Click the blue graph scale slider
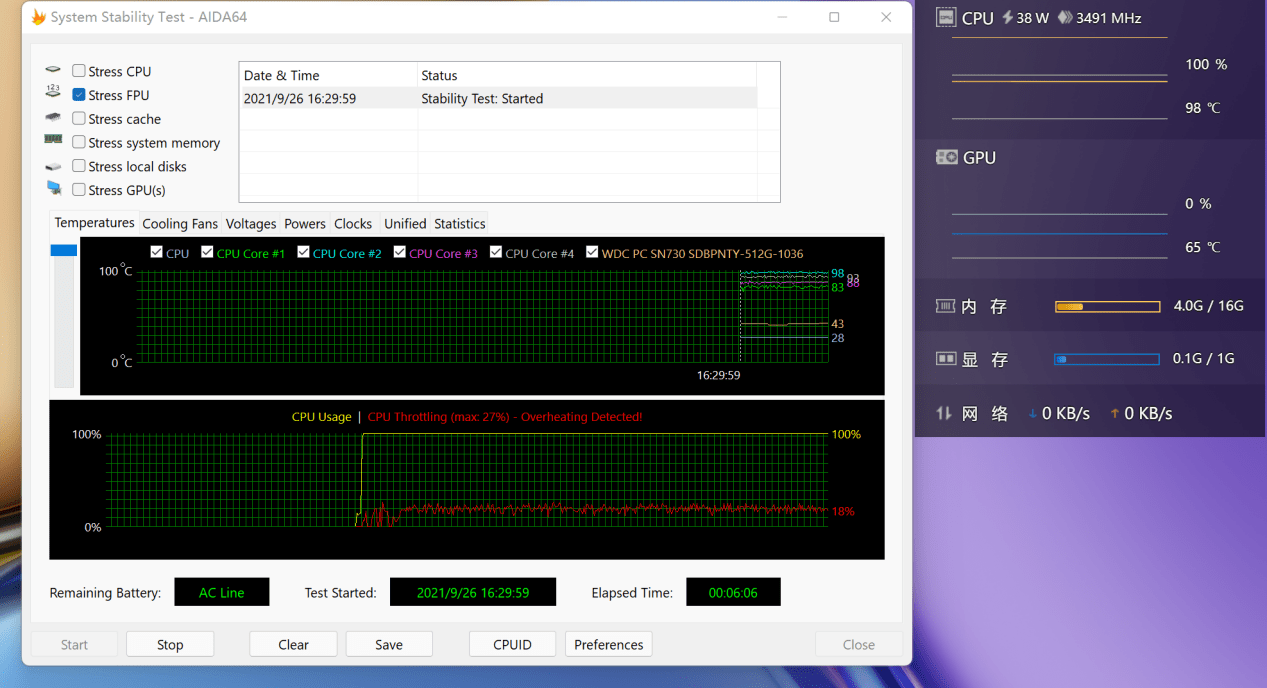Viewport: 1267px width, 688px height. (64, 250)
